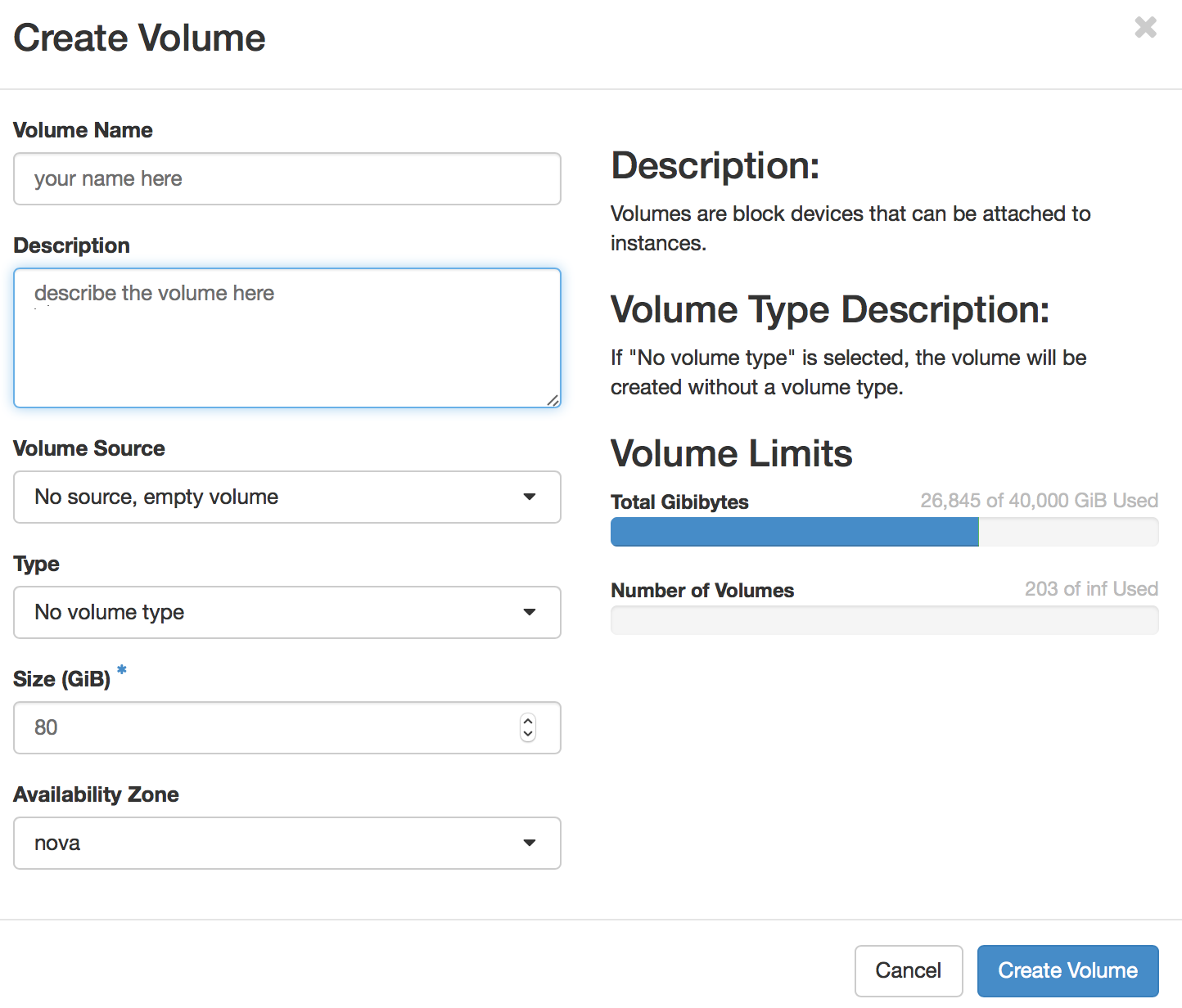Decrease size with the stepper down arrow

point(528,734)
